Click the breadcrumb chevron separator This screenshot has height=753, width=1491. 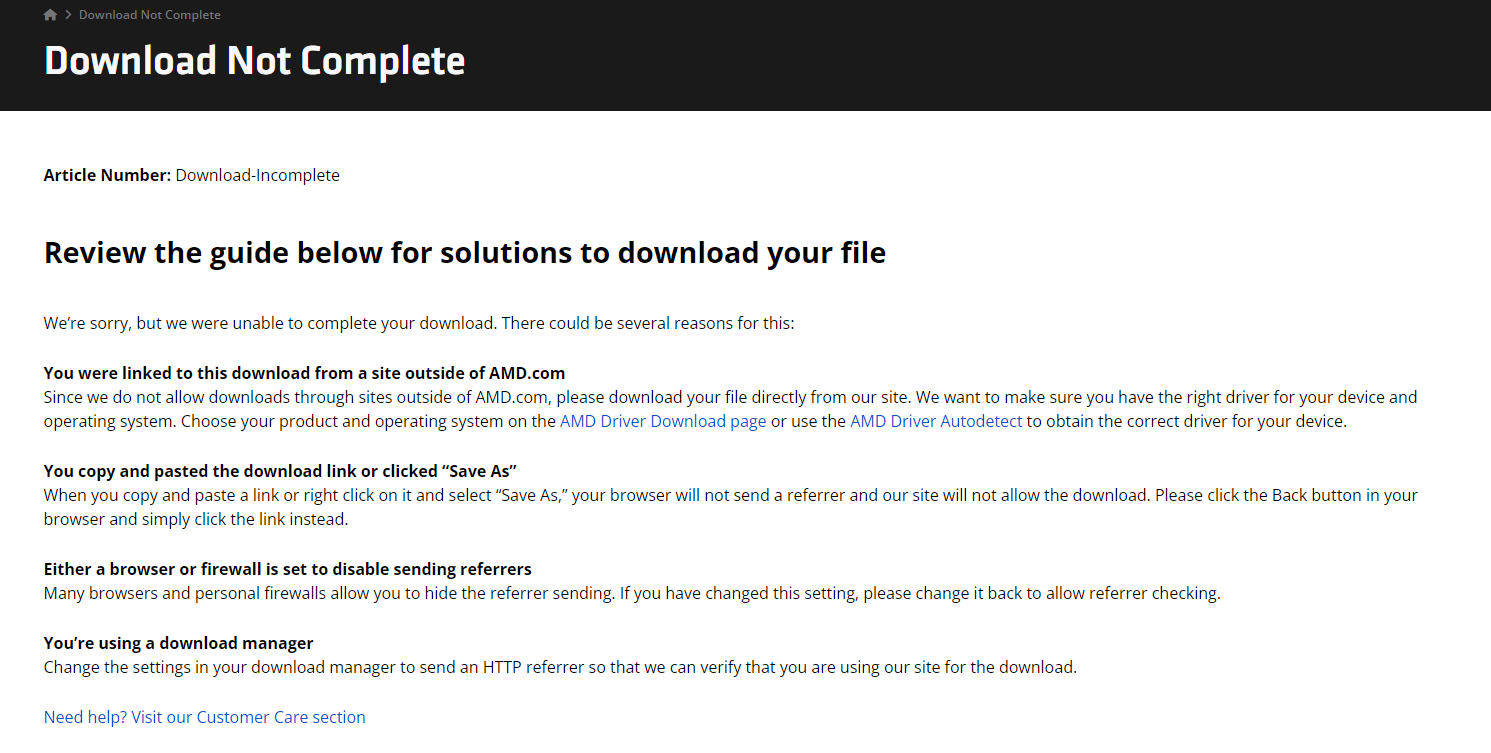pos(68,15)
